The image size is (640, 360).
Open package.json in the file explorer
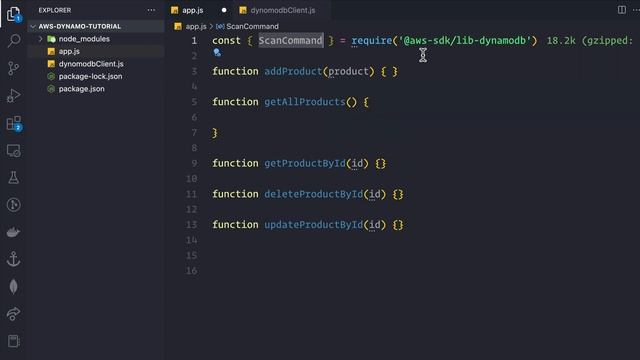81,89
